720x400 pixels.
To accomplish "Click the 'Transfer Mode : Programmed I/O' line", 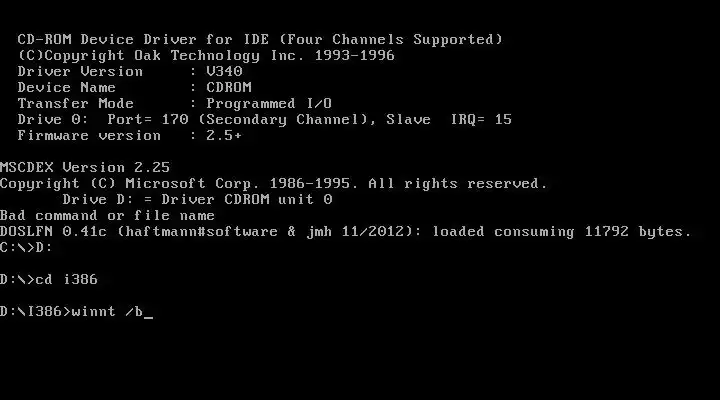I will click(x=174, y=103).
